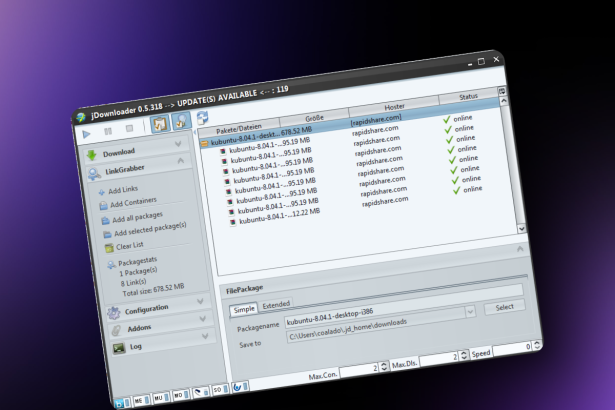The image size is (615, 410).
Task: Open column settings icon above scrollbar
Action: coord(502,91)
